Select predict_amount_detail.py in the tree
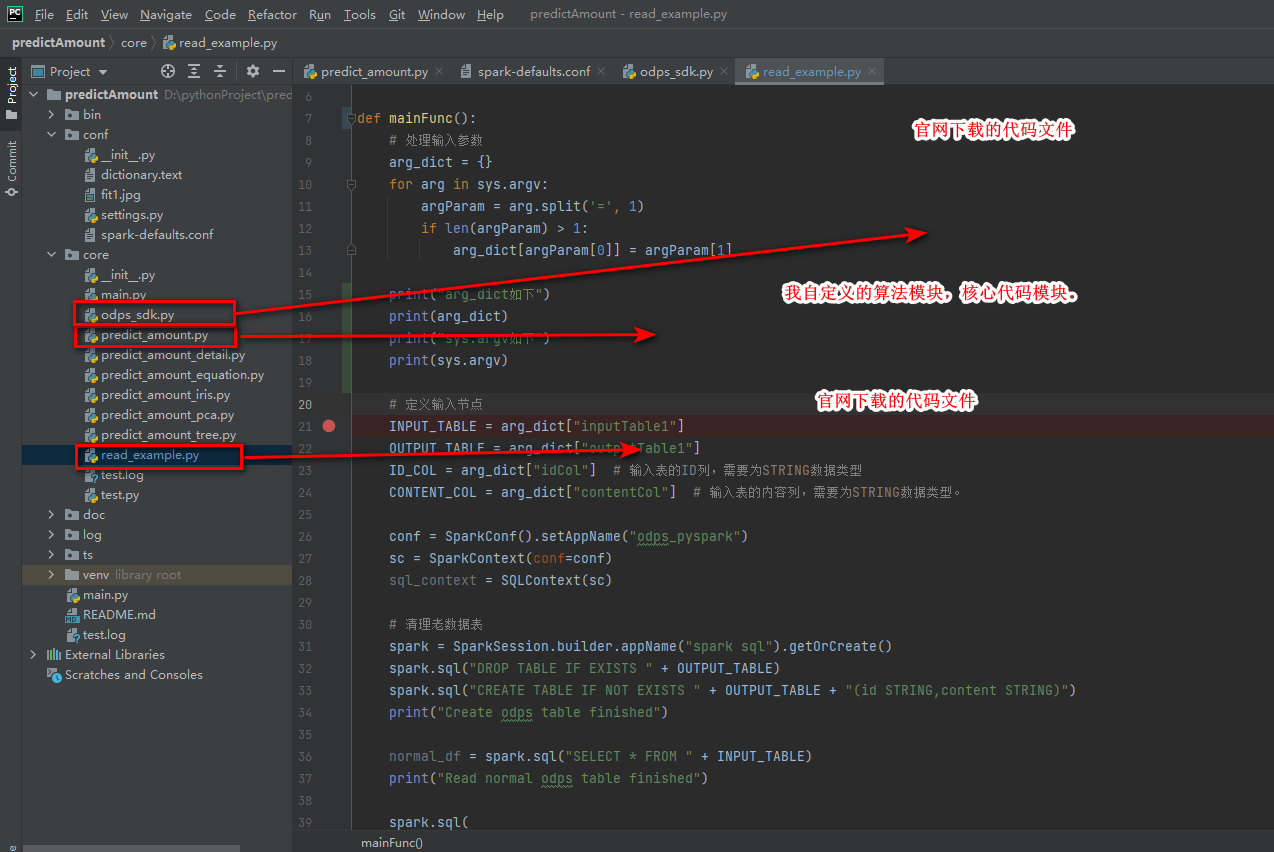Screen dimensions: 1274x852 pos(172,355)
